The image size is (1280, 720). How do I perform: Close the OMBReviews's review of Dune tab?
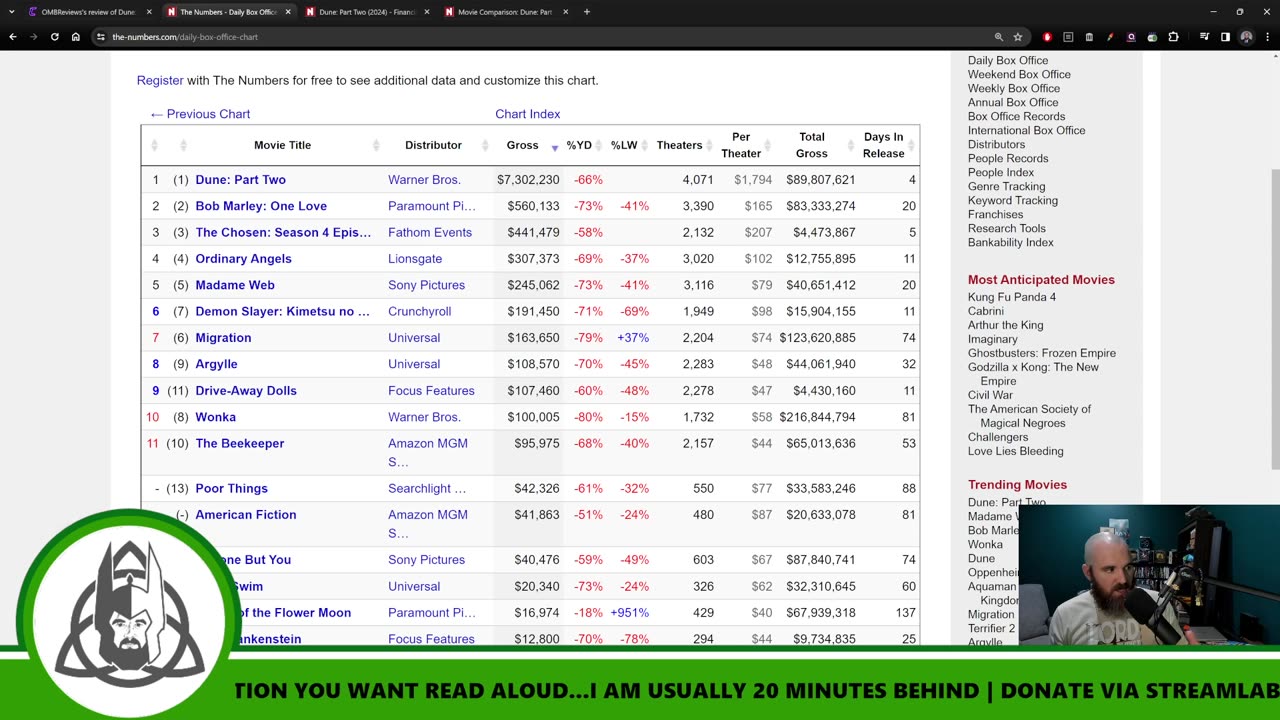(x=149, y=12)
